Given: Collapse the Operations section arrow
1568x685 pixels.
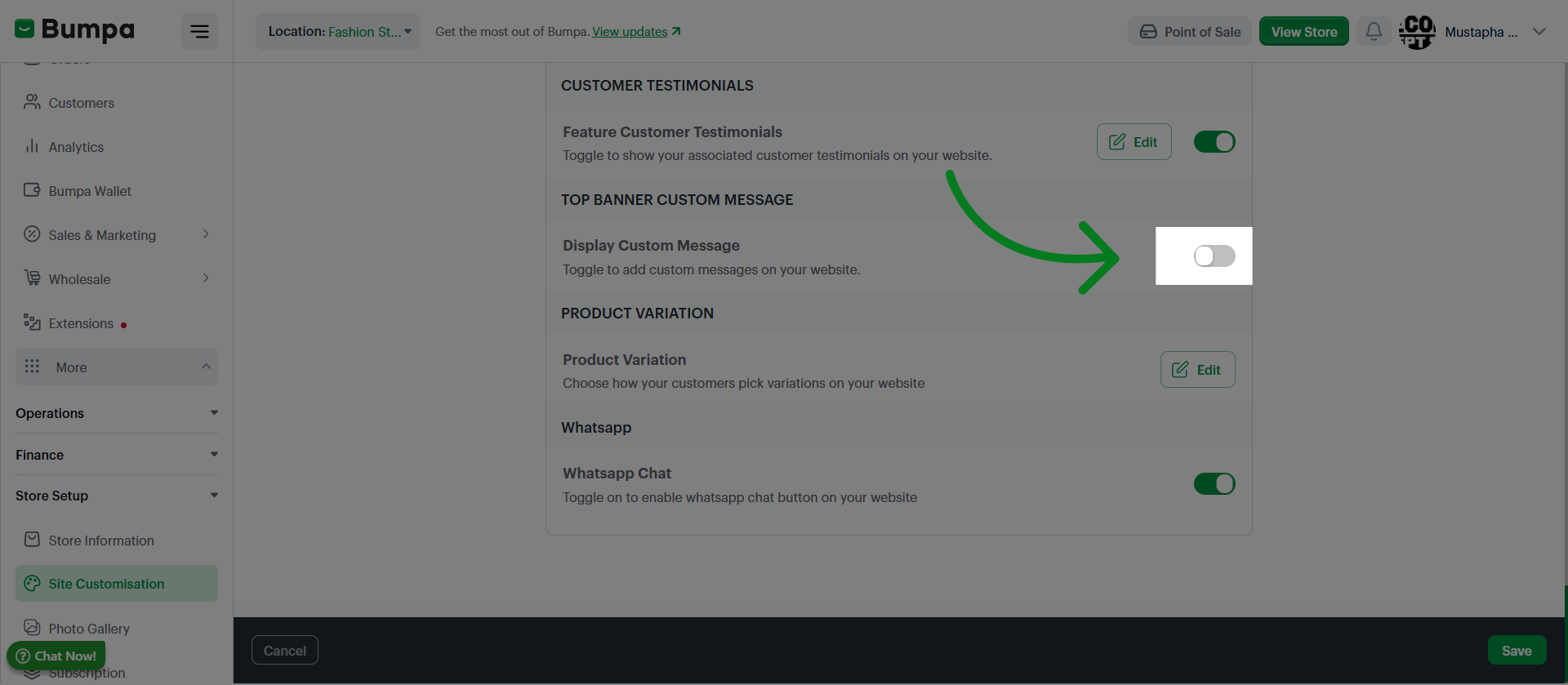Looking at the screenshot, I should coord(214,413).
